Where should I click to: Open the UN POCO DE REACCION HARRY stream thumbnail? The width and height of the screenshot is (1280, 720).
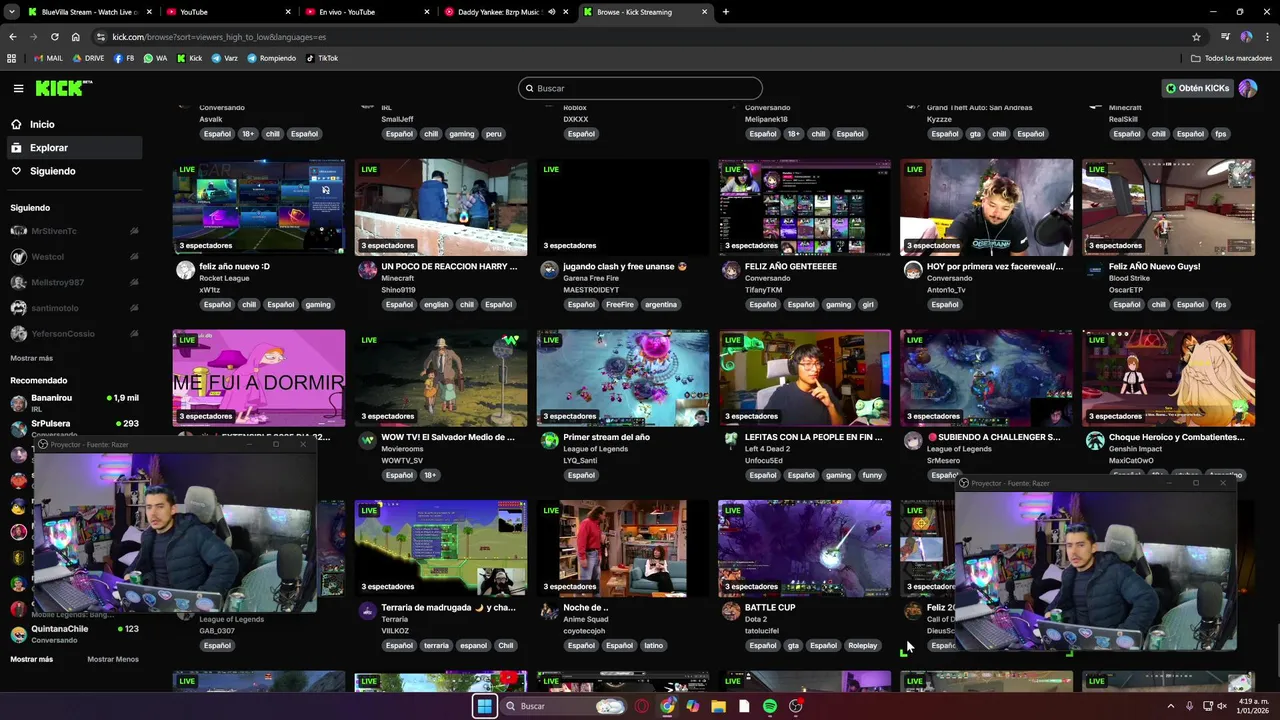pyautogui.click(x=441, y=207)
